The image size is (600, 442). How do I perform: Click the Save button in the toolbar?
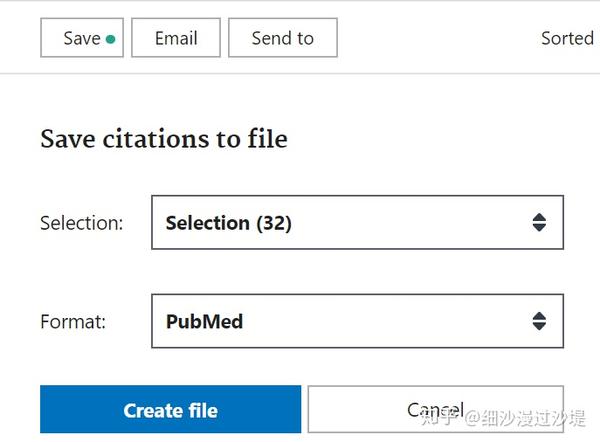[82, 38]
